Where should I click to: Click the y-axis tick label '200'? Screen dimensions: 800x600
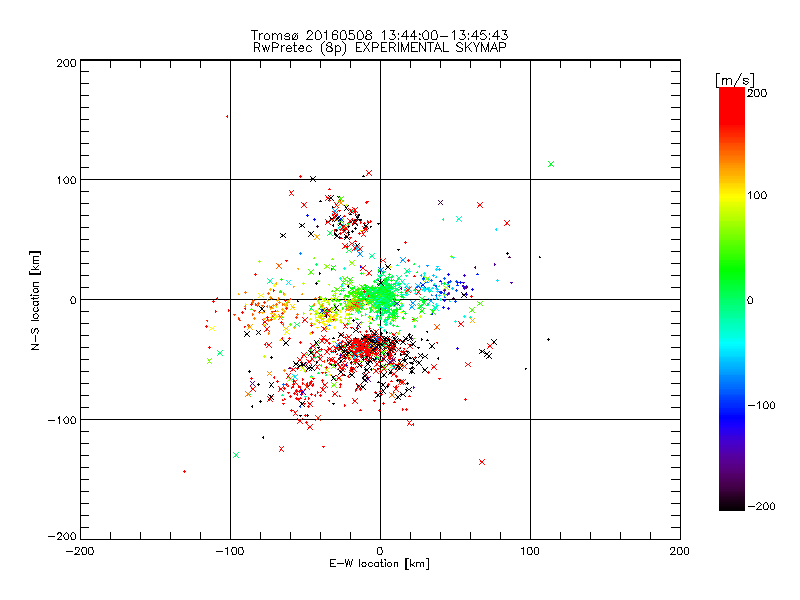[66, 63]
